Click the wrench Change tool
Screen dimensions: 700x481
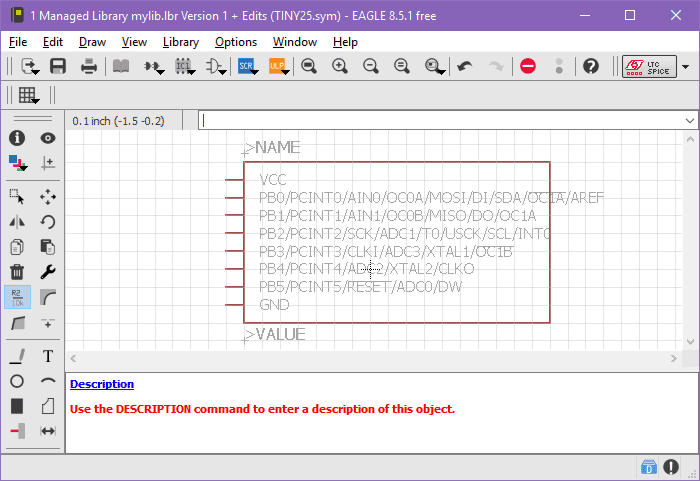pyautogui.click(x=47, y=271)
